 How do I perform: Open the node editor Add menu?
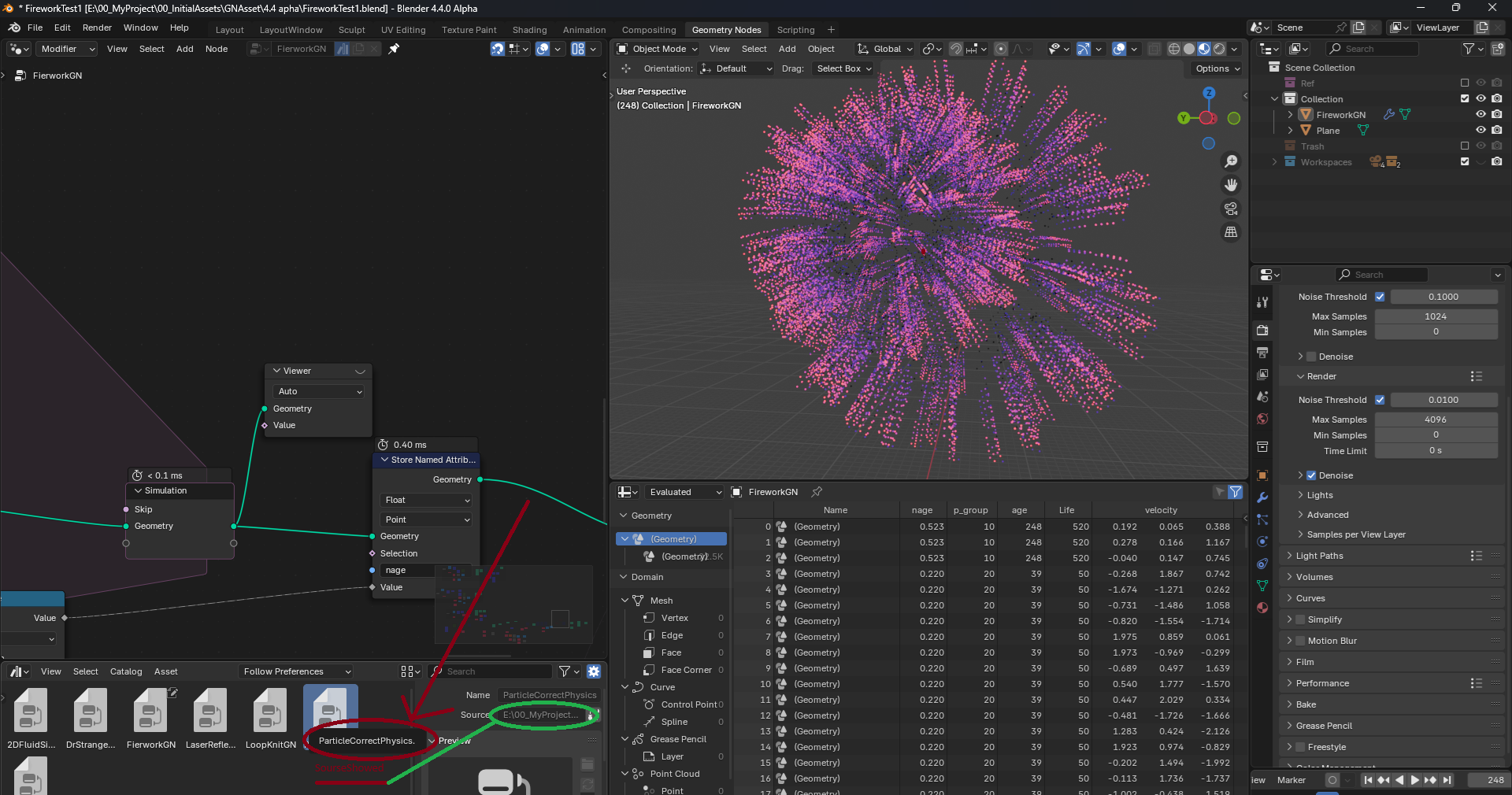185,49
